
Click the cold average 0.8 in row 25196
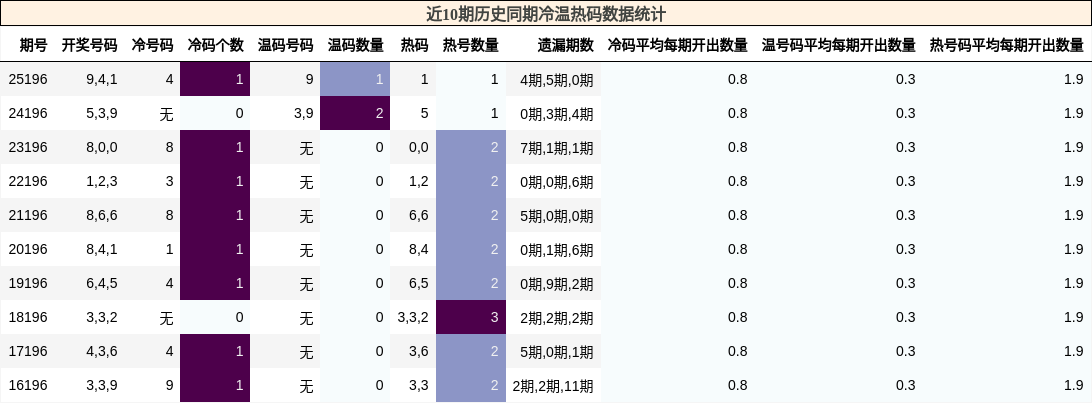pyautogui.click(x=738, y=79)
